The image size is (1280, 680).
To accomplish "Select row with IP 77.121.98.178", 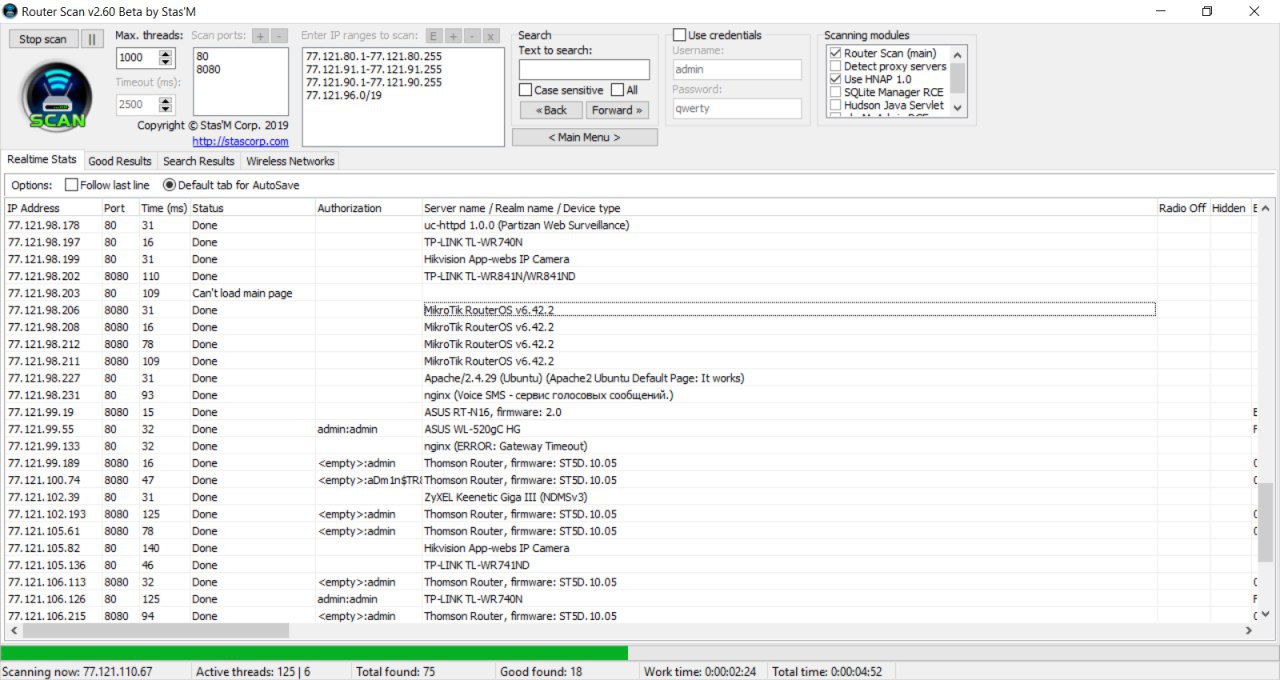I will point(630,225).
